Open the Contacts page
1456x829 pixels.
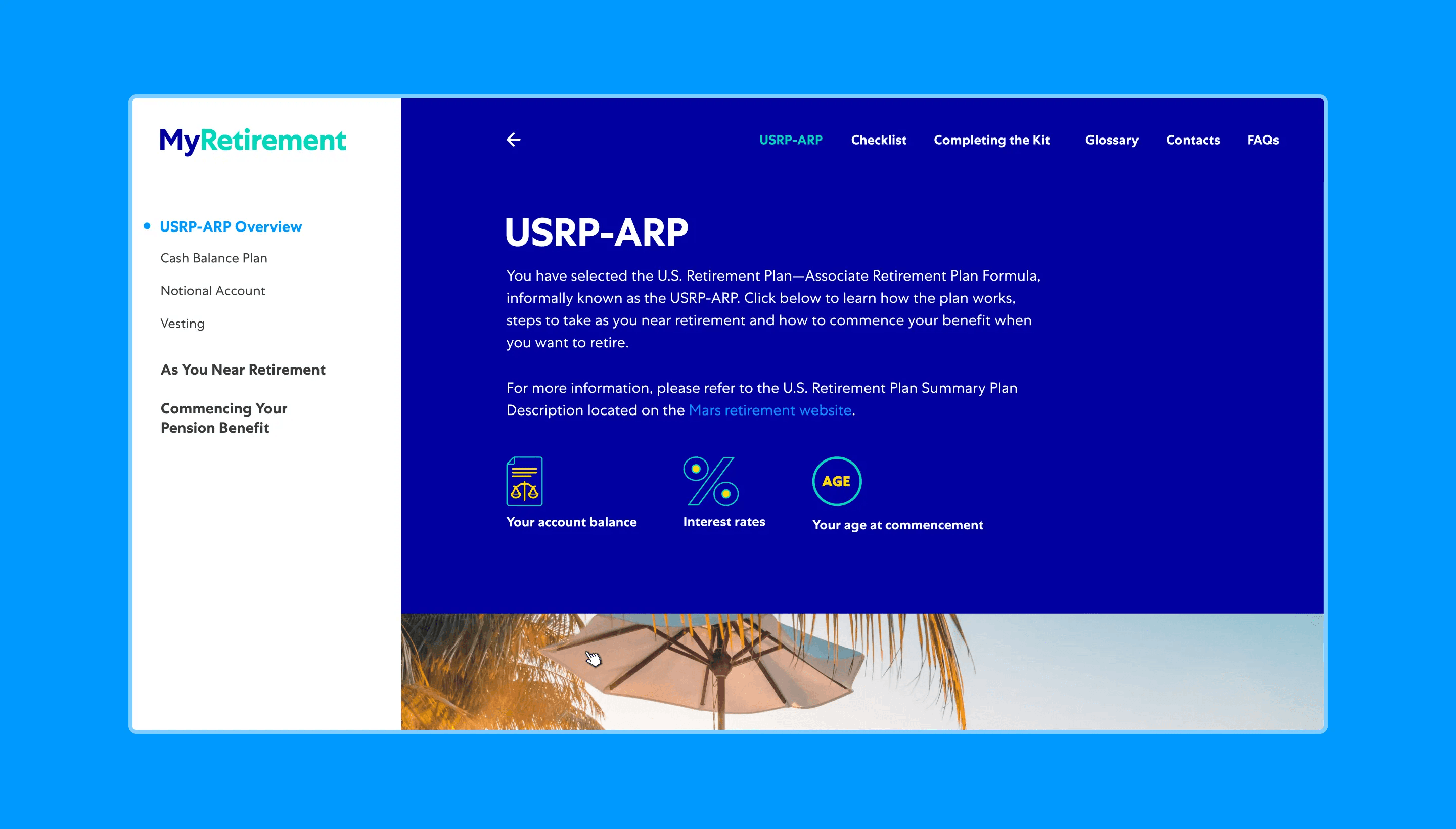click(x=1193, y=140)
